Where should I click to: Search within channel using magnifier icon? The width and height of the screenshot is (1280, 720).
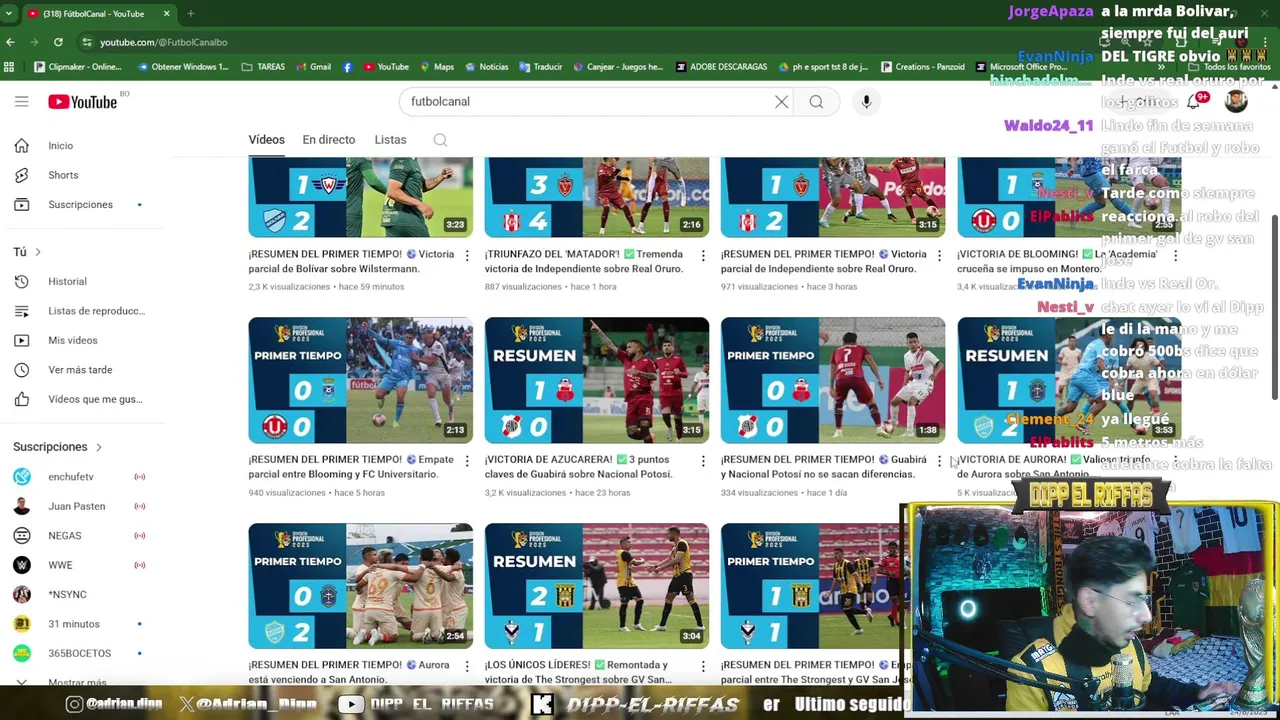[440, 140]
